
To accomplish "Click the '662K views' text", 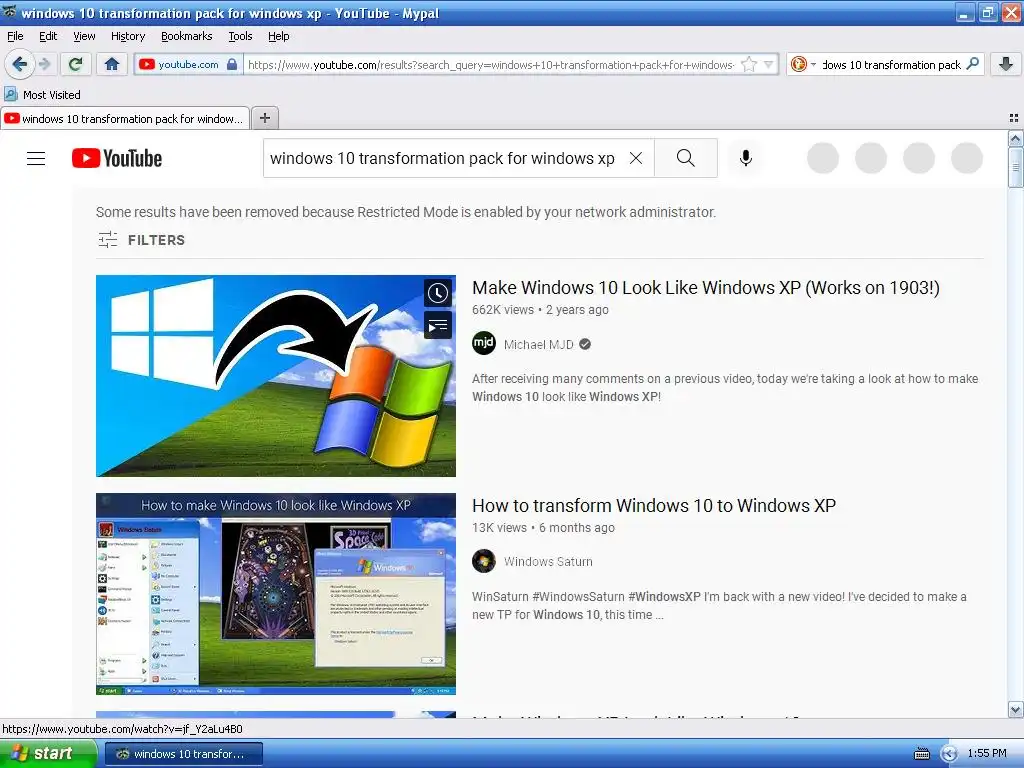I will (503, 310).
